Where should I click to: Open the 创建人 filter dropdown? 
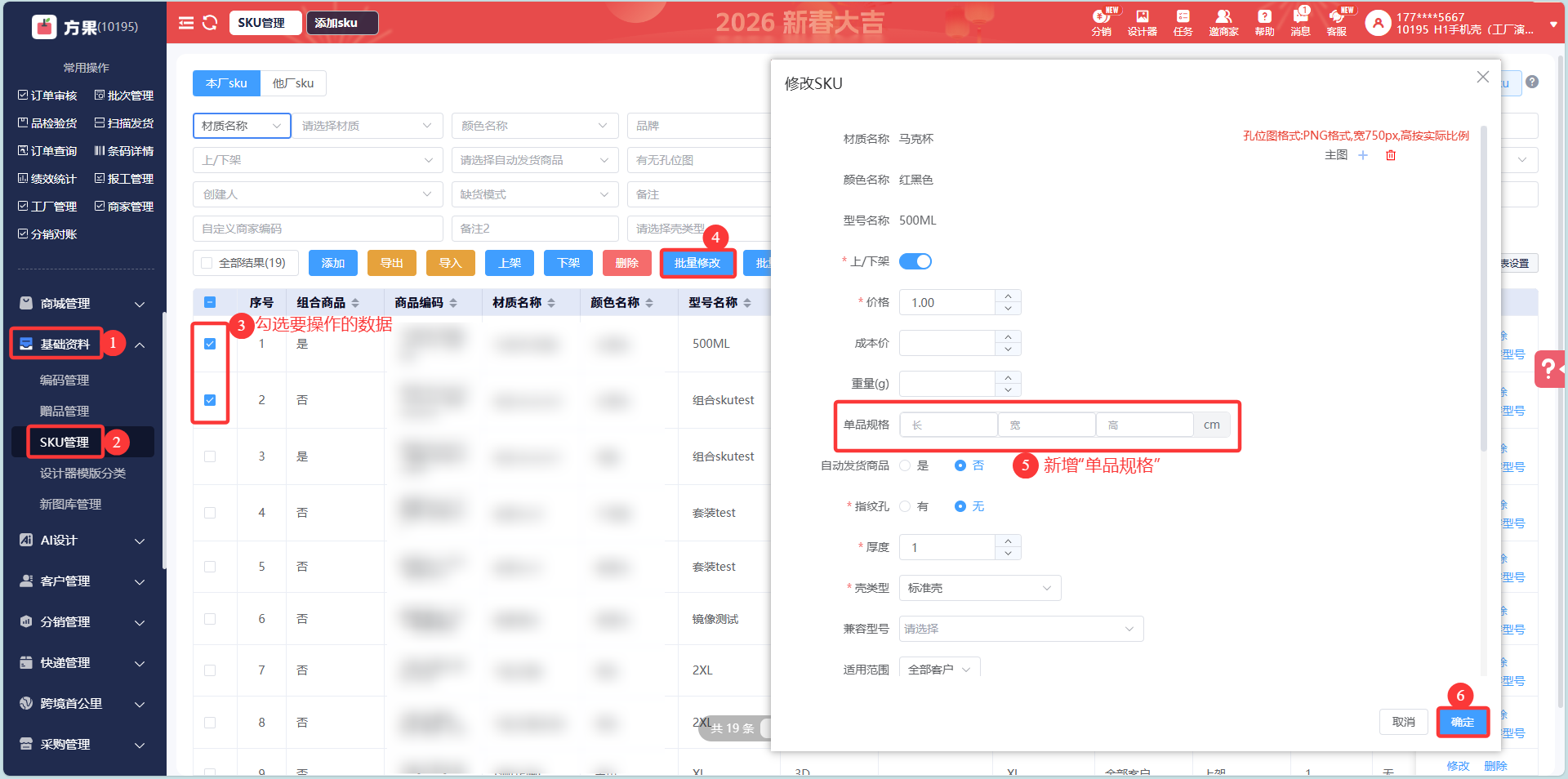318,194
